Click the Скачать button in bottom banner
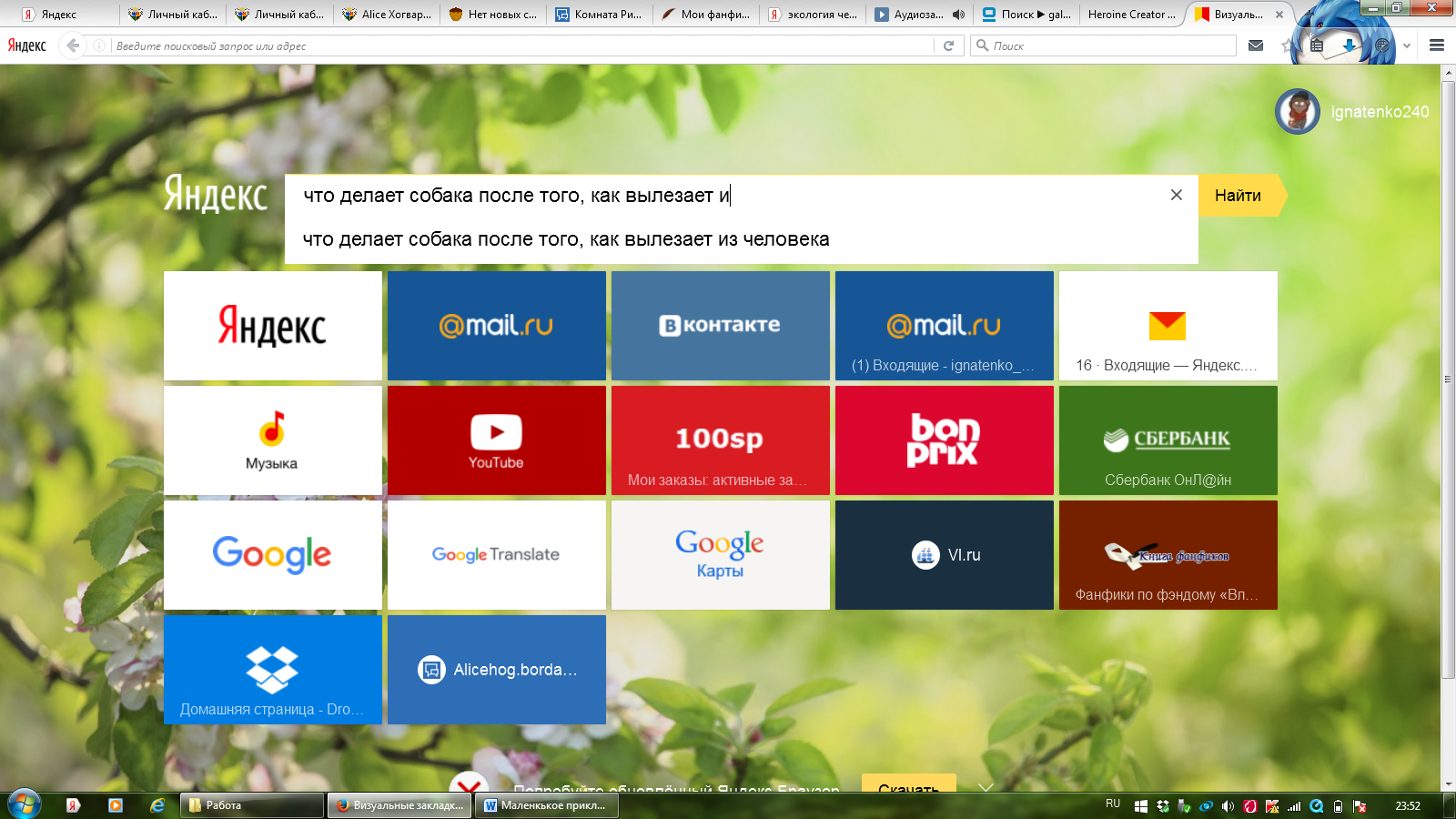The width and height of the screenshot is (1456, 819). [908, 784]
